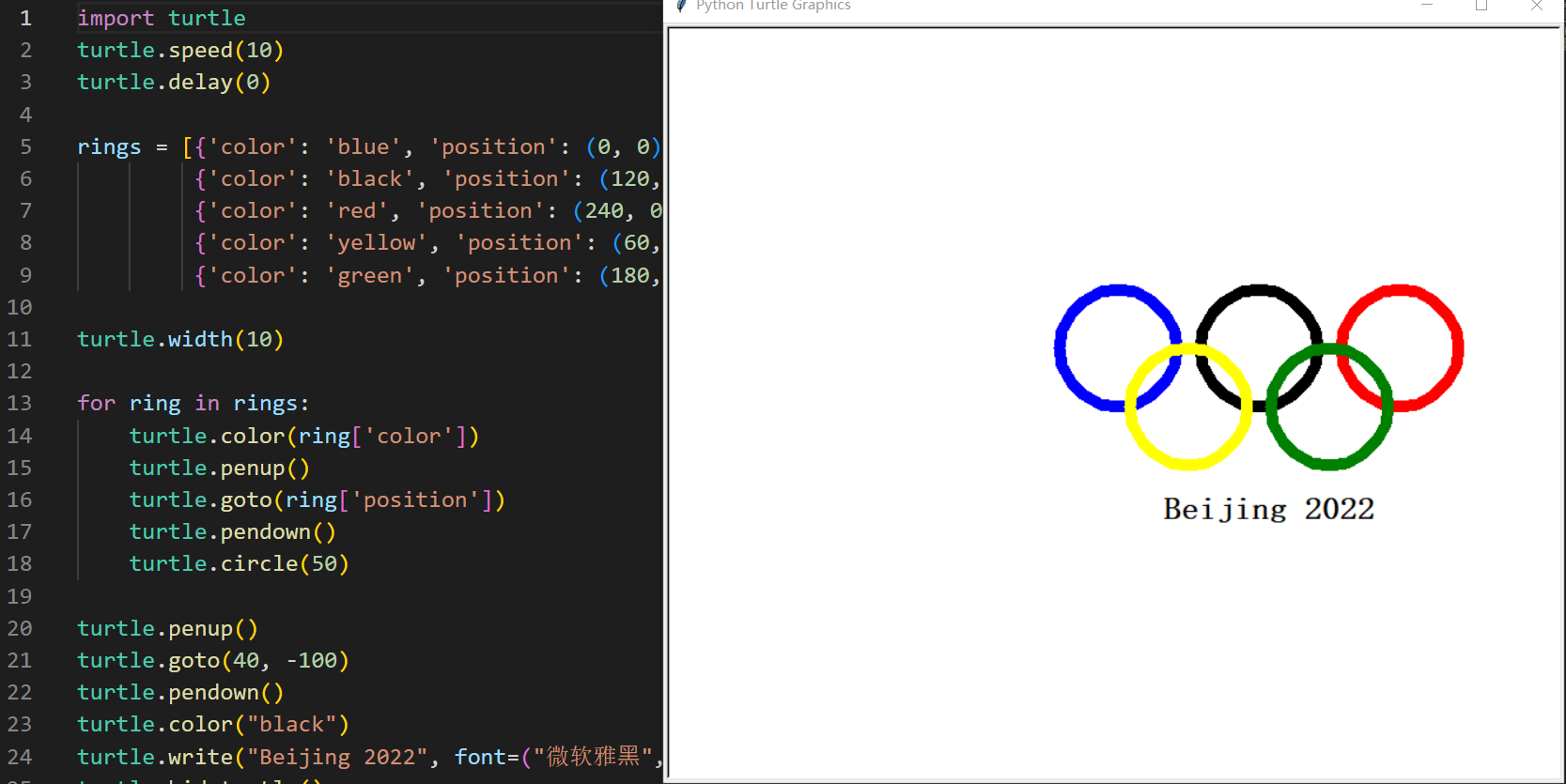Click the 'turtle.penup()' call on line 15
The image size is (1566, 784).
tap(219, 468)
